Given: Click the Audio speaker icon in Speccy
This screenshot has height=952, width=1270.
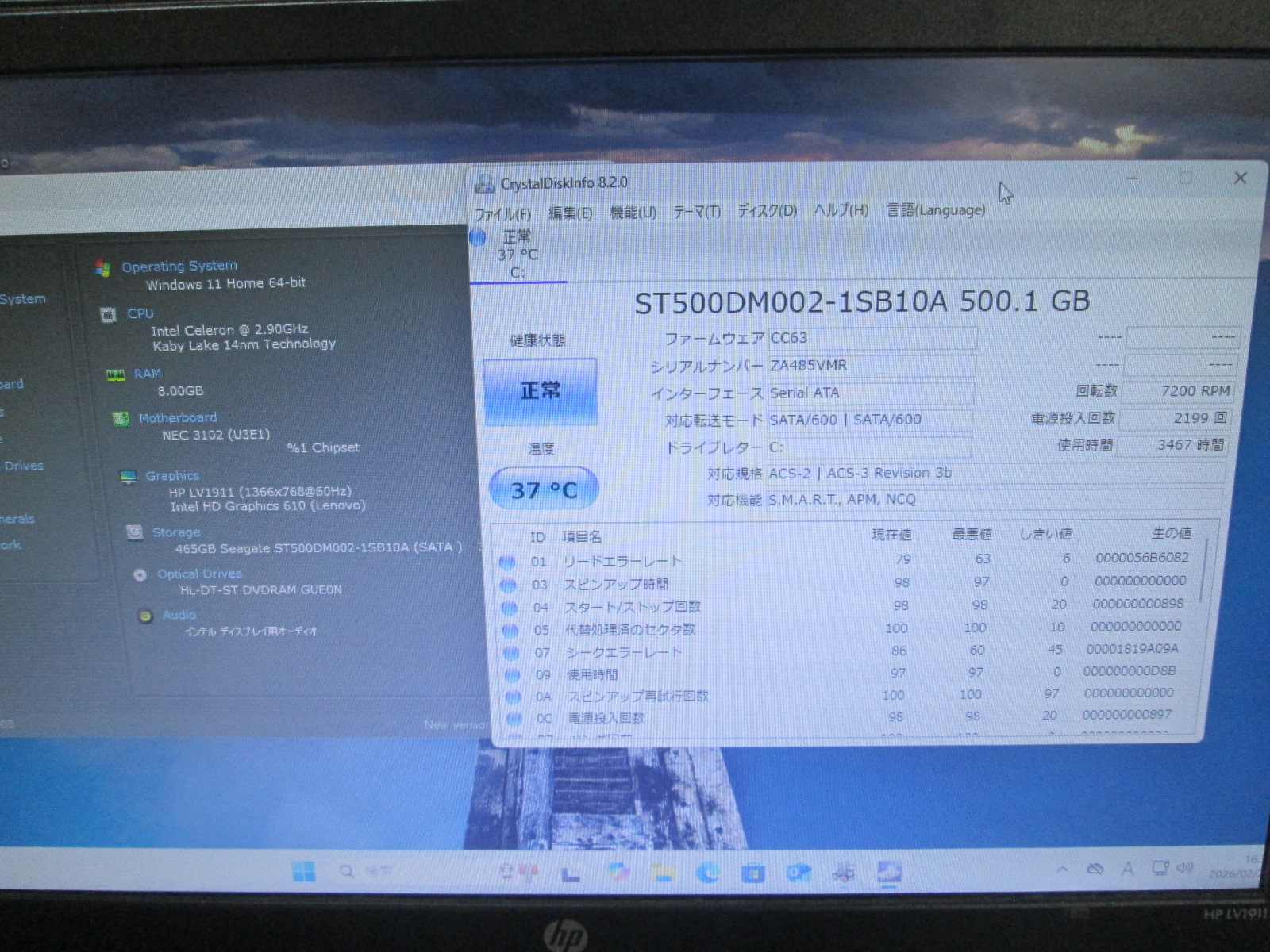Looking at the screenshot, I should [x=145, y=616].
